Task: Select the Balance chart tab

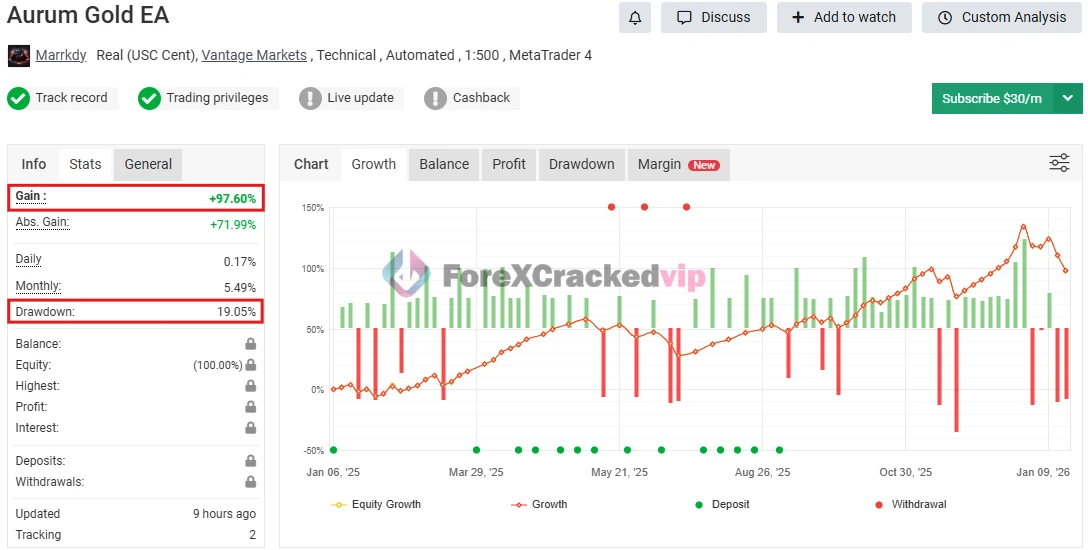Action: [x=444, y=164]
